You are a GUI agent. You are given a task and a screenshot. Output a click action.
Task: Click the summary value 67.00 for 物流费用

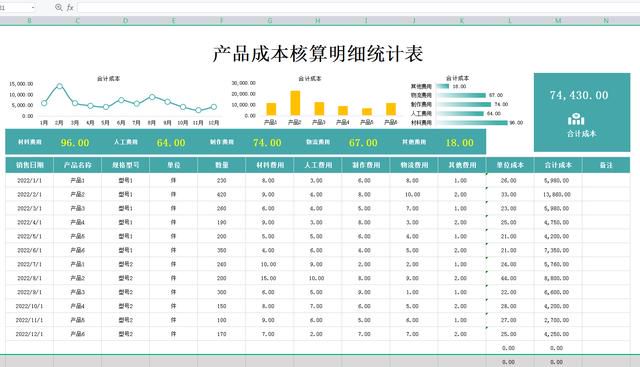pyautogui.click(x=363, y=143)
